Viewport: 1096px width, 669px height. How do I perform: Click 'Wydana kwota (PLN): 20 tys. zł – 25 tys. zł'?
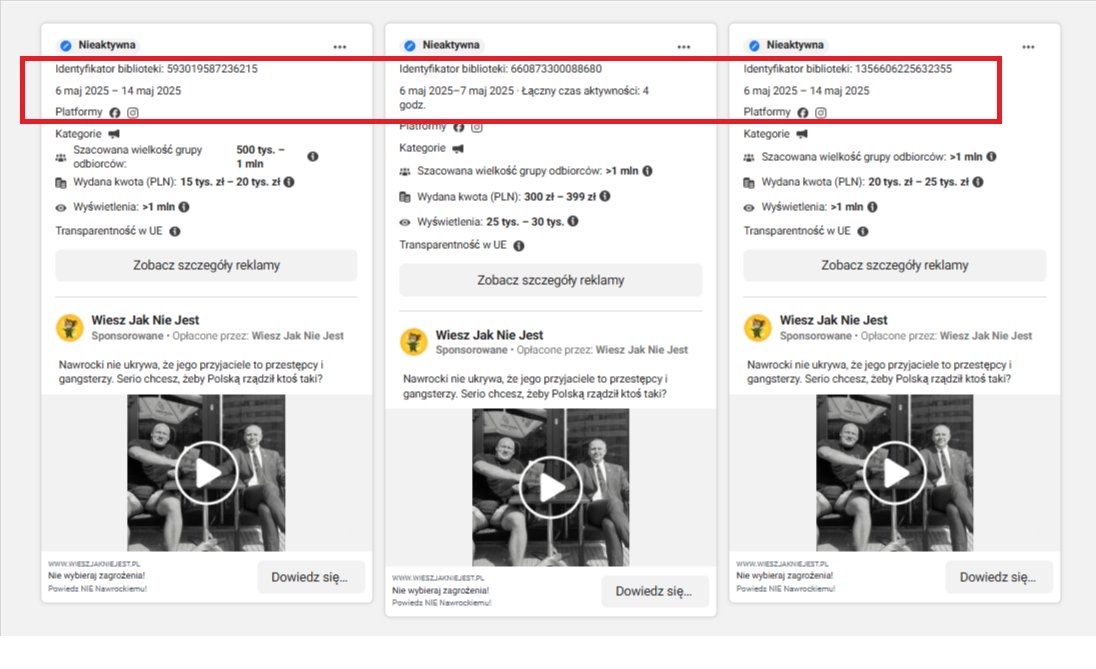(865, 182)
